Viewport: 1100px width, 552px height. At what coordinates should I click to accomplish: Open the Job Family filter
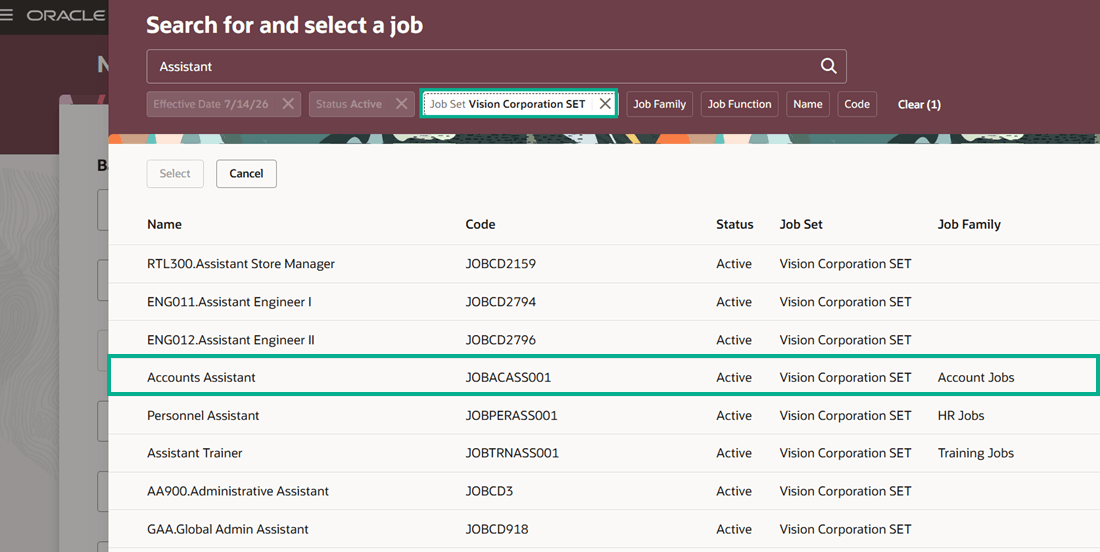[659, 104]
